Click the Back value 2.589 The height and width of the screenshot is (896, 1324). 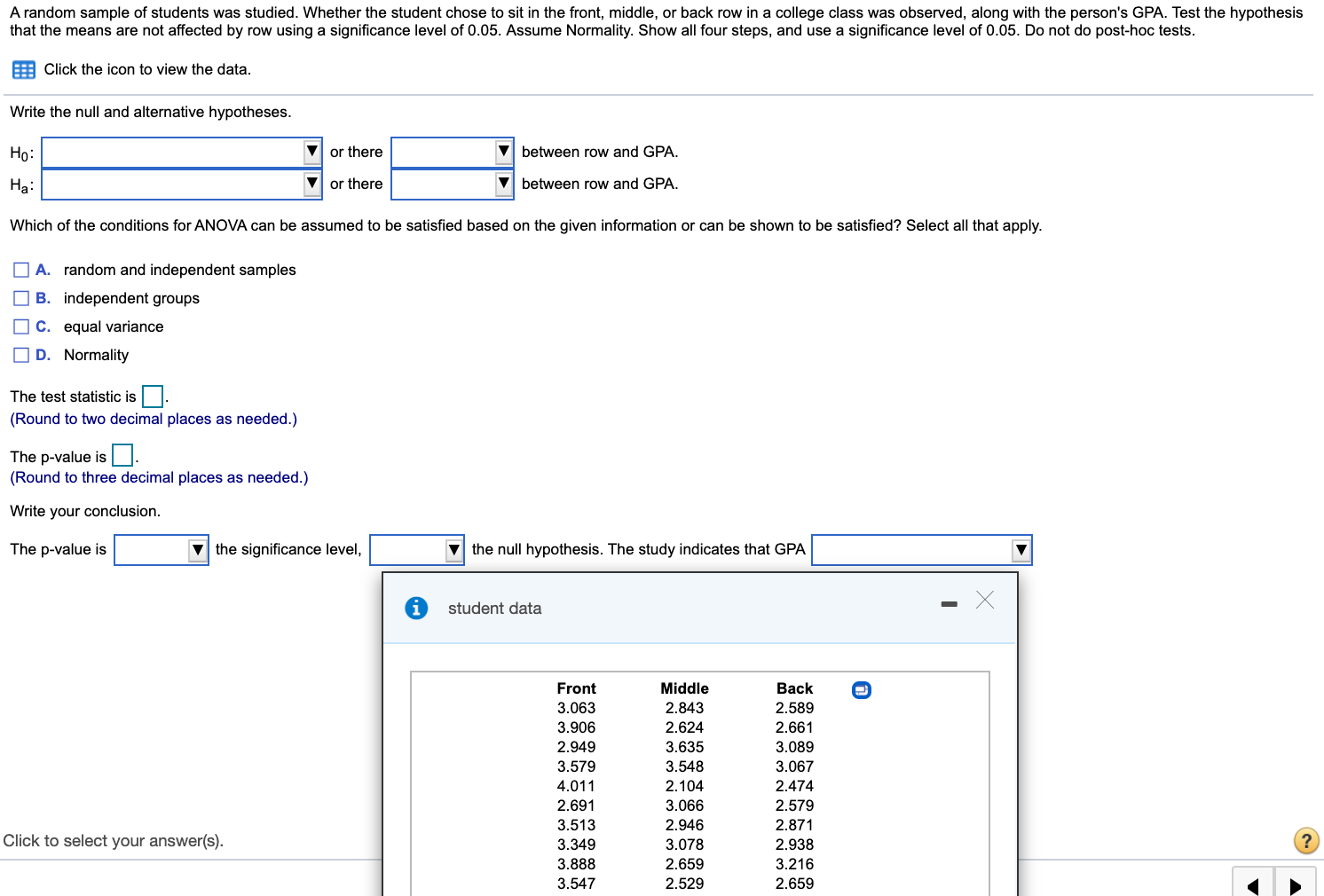point(794,708)
